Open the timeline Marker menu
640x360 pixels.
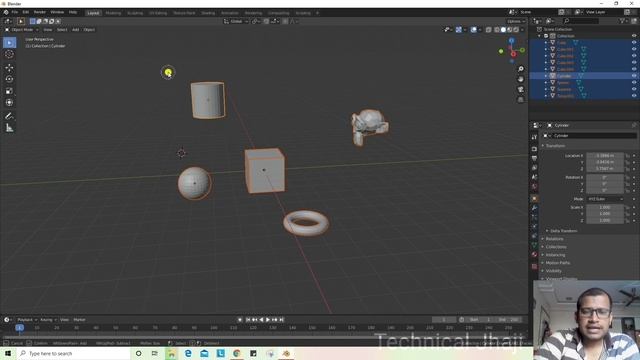coord(80,320)
